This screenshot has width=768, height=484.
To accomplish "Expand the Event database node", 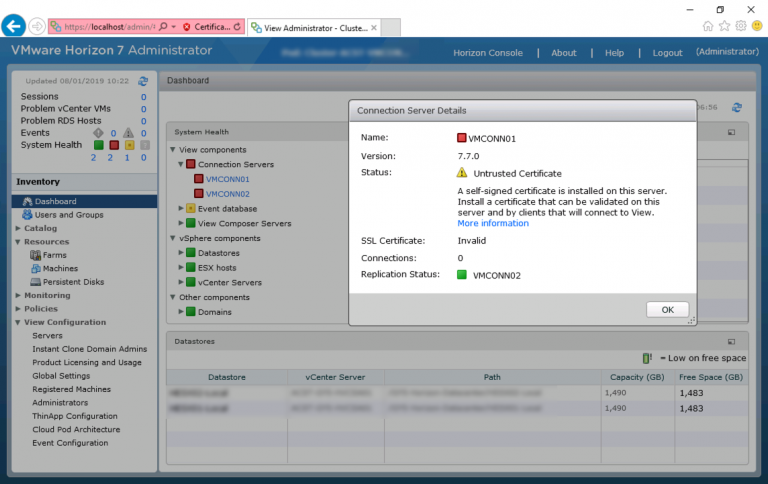I will [181, 208].
